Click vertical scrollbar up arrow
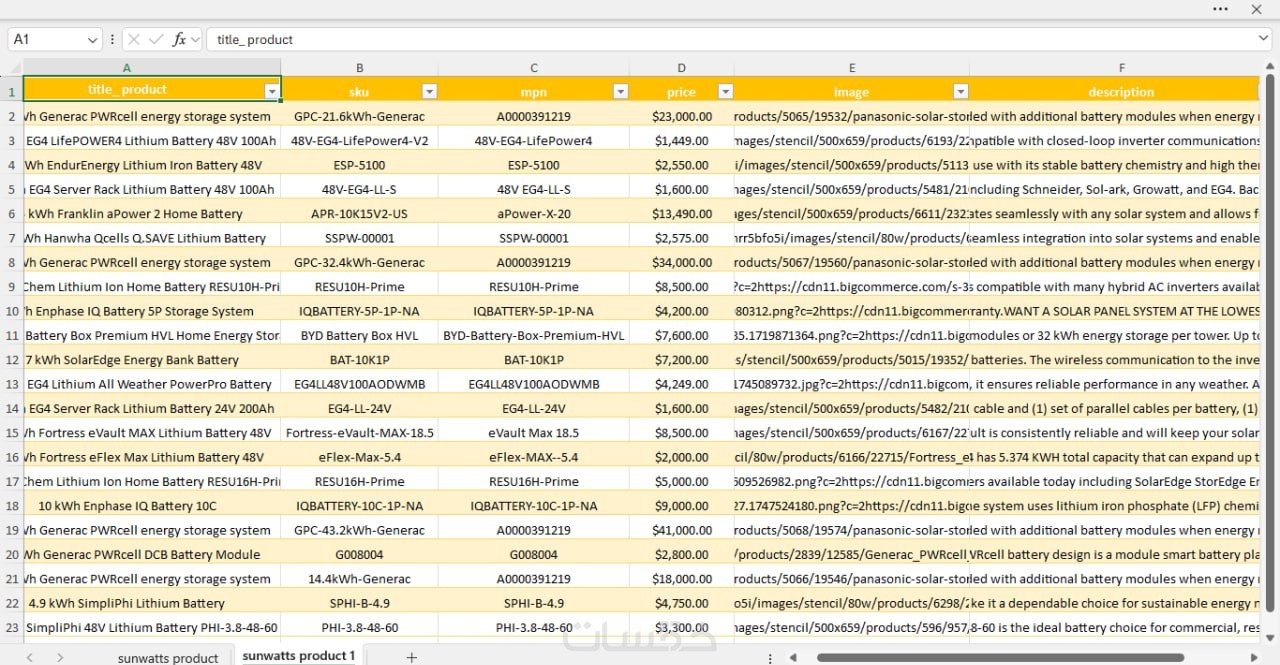This screenshot has width=1280, height=665. tap(1271, 66)
